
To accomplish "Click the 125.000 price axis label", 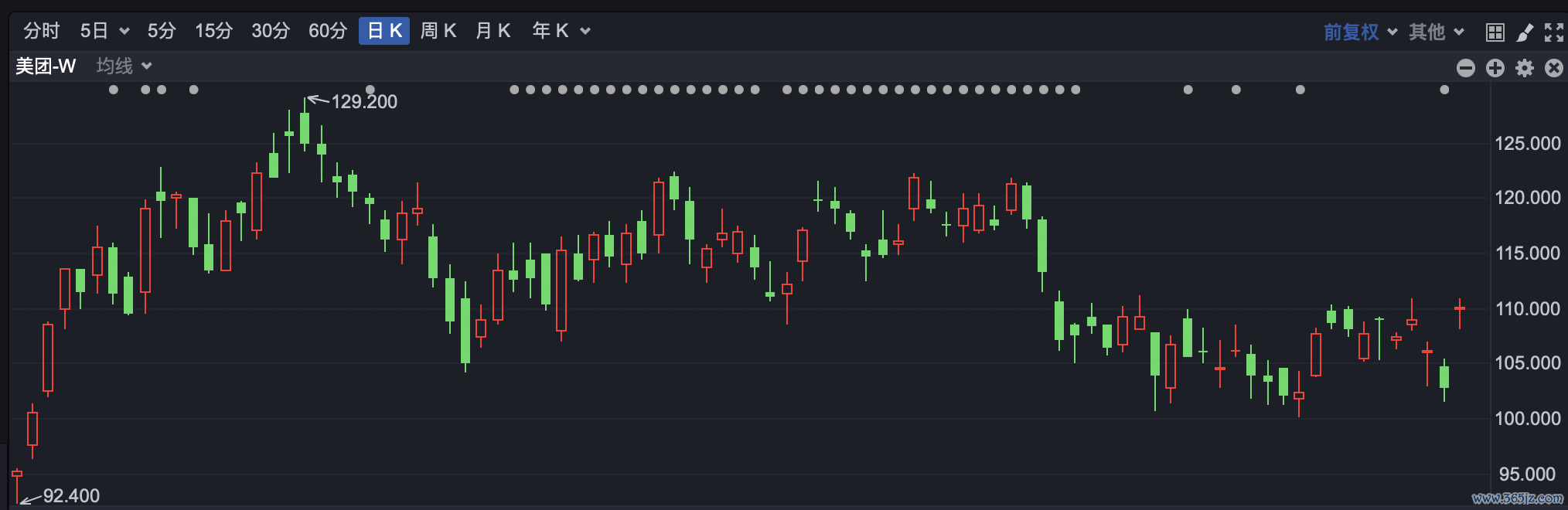I will click(1528, 144).
